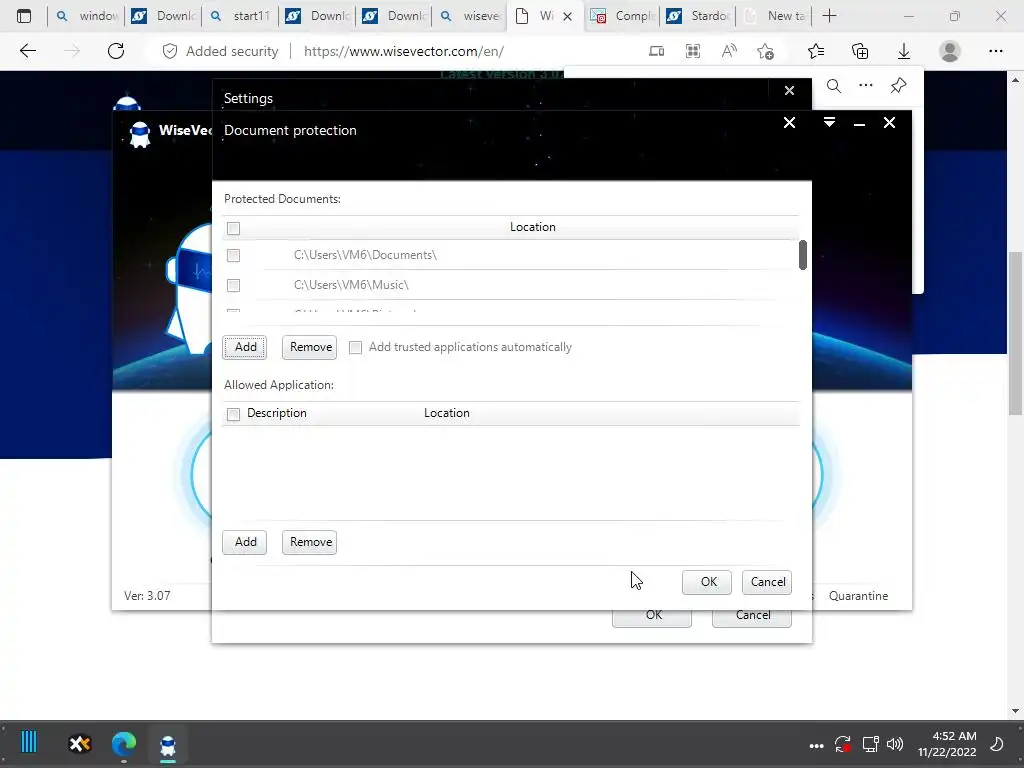Pin the downloads panel
1024x768 pixels.
pos(899,86)
